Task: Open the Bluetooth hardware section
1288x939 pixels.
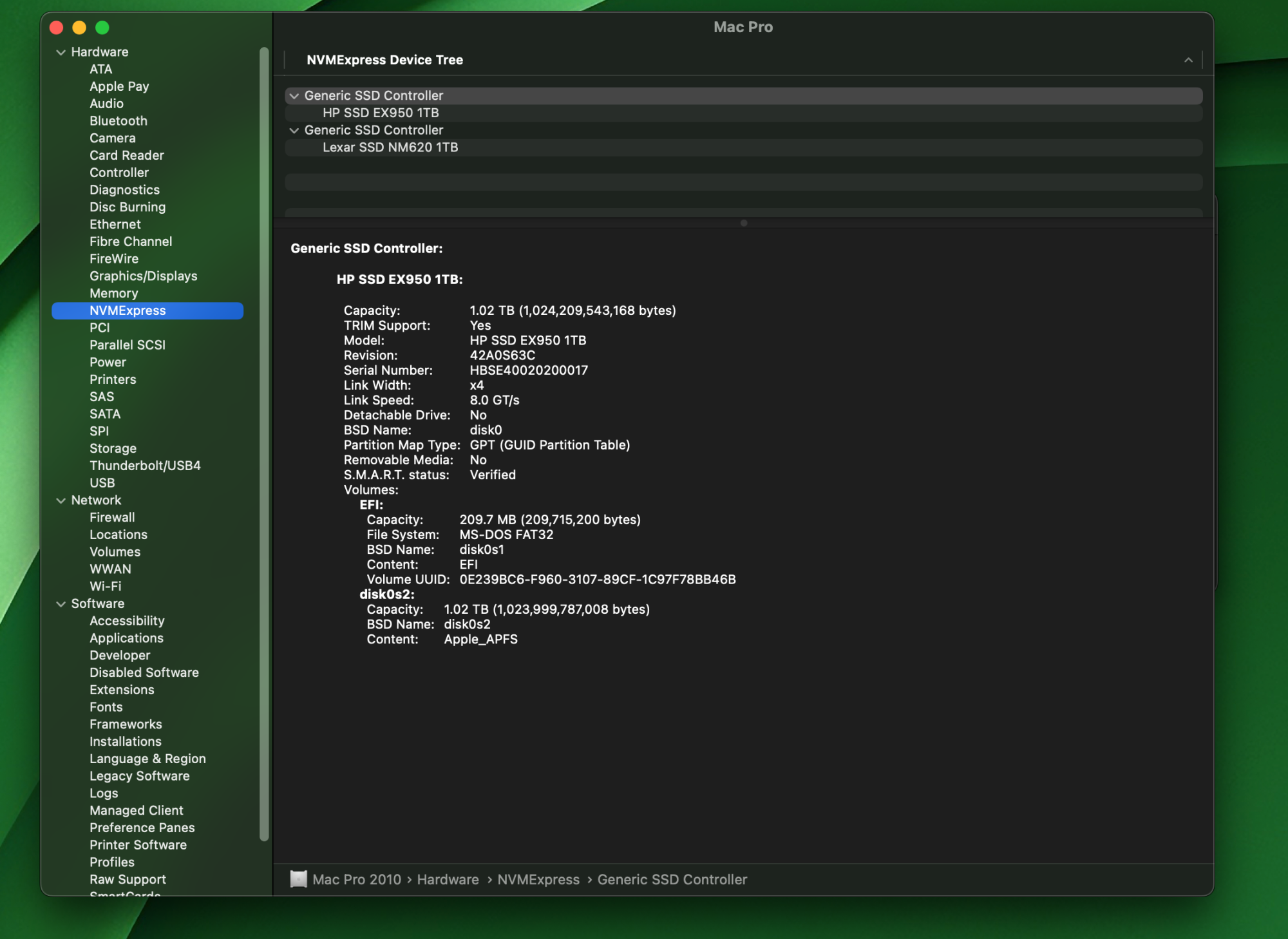Action: click(x=118, y=120)
